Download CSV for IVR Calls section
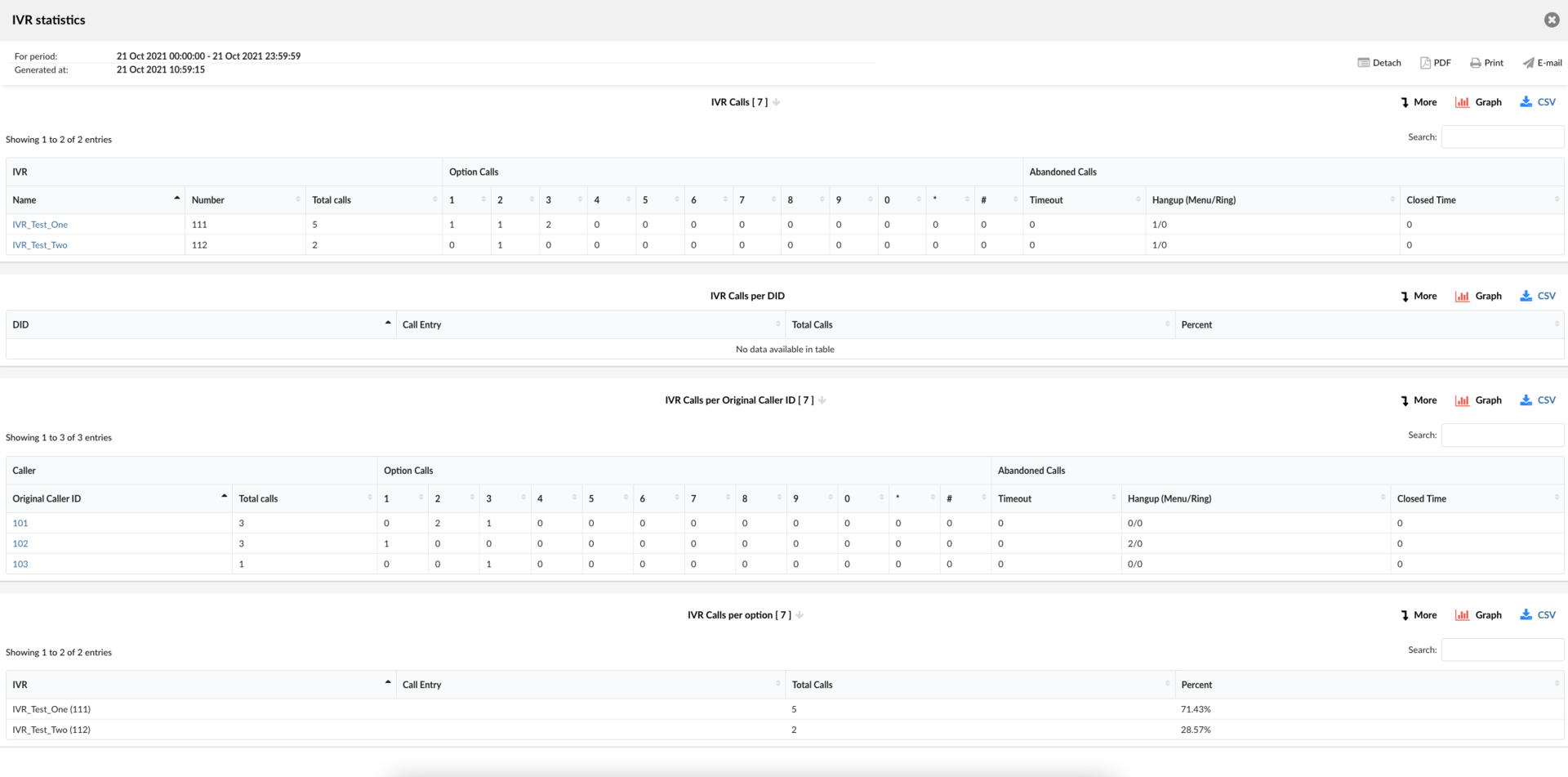This screenshot has height=777, width=1568. point(1538,102)
